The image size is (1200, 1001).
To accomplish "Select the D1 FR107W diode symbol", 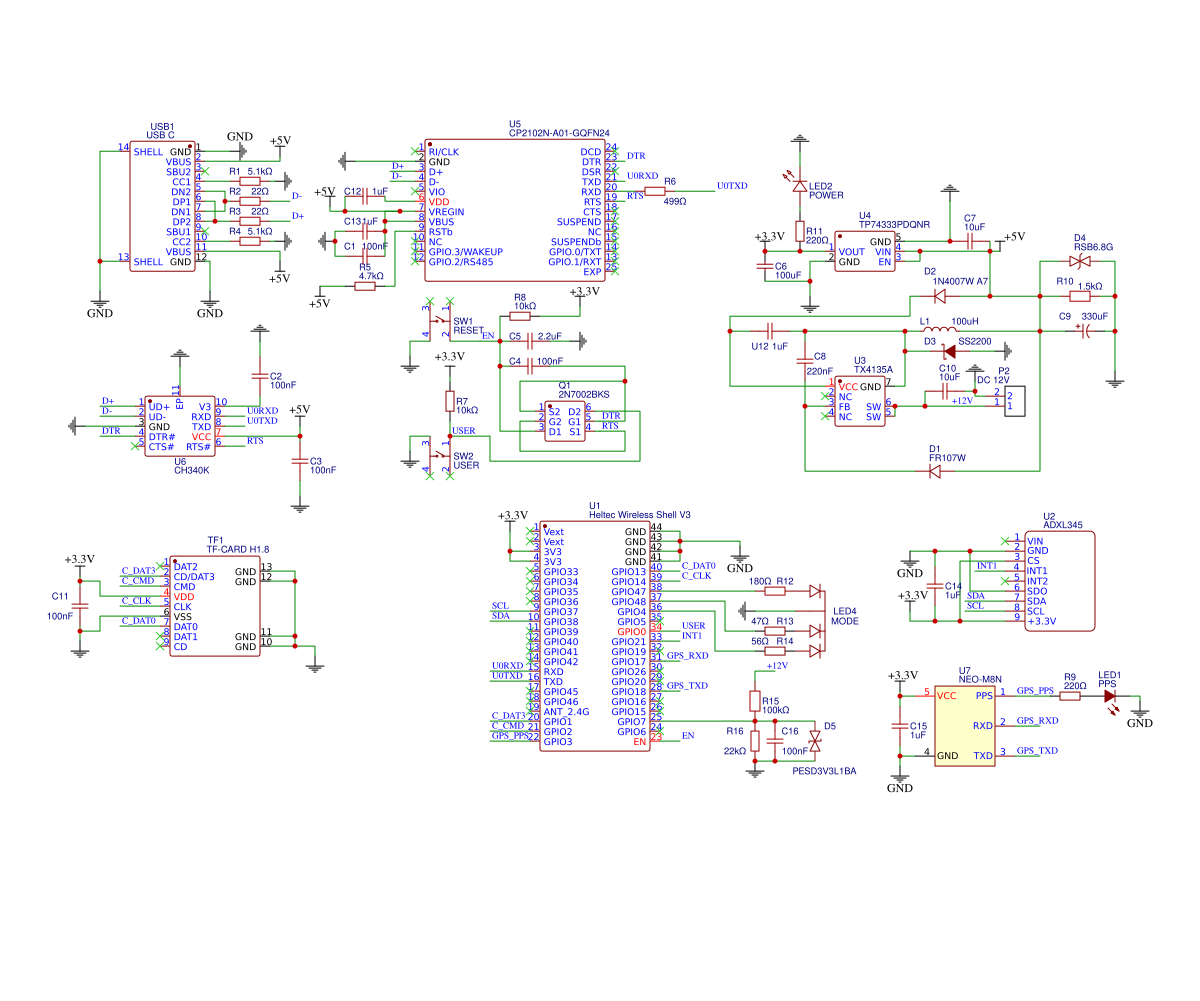I will point(936,471).
